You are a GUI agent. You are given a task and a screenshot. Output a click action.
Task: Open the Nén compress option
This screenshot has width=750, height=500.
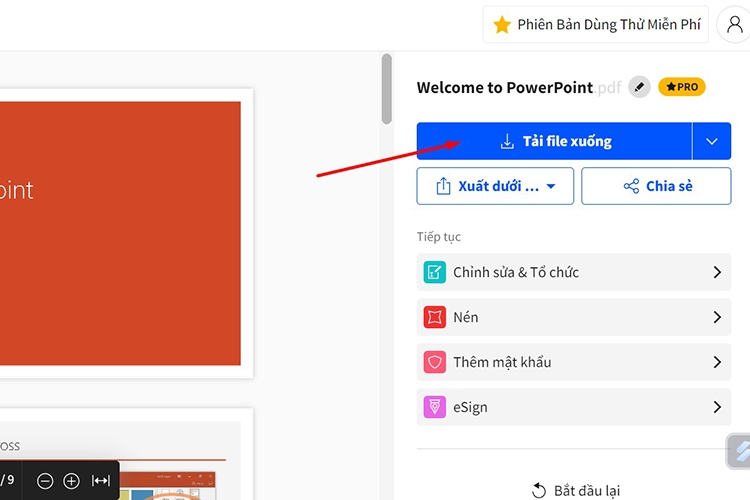tap(574, 317)
